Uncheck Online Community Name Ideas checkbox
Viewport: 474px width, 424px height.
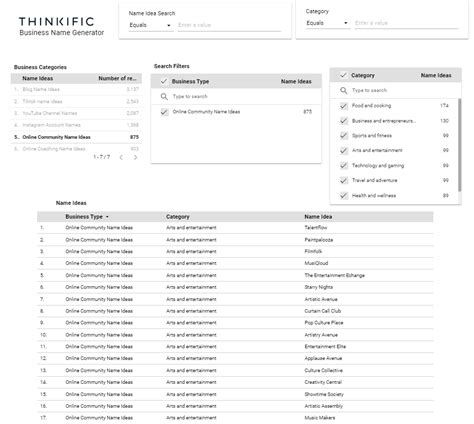click(x=164, y=112)
